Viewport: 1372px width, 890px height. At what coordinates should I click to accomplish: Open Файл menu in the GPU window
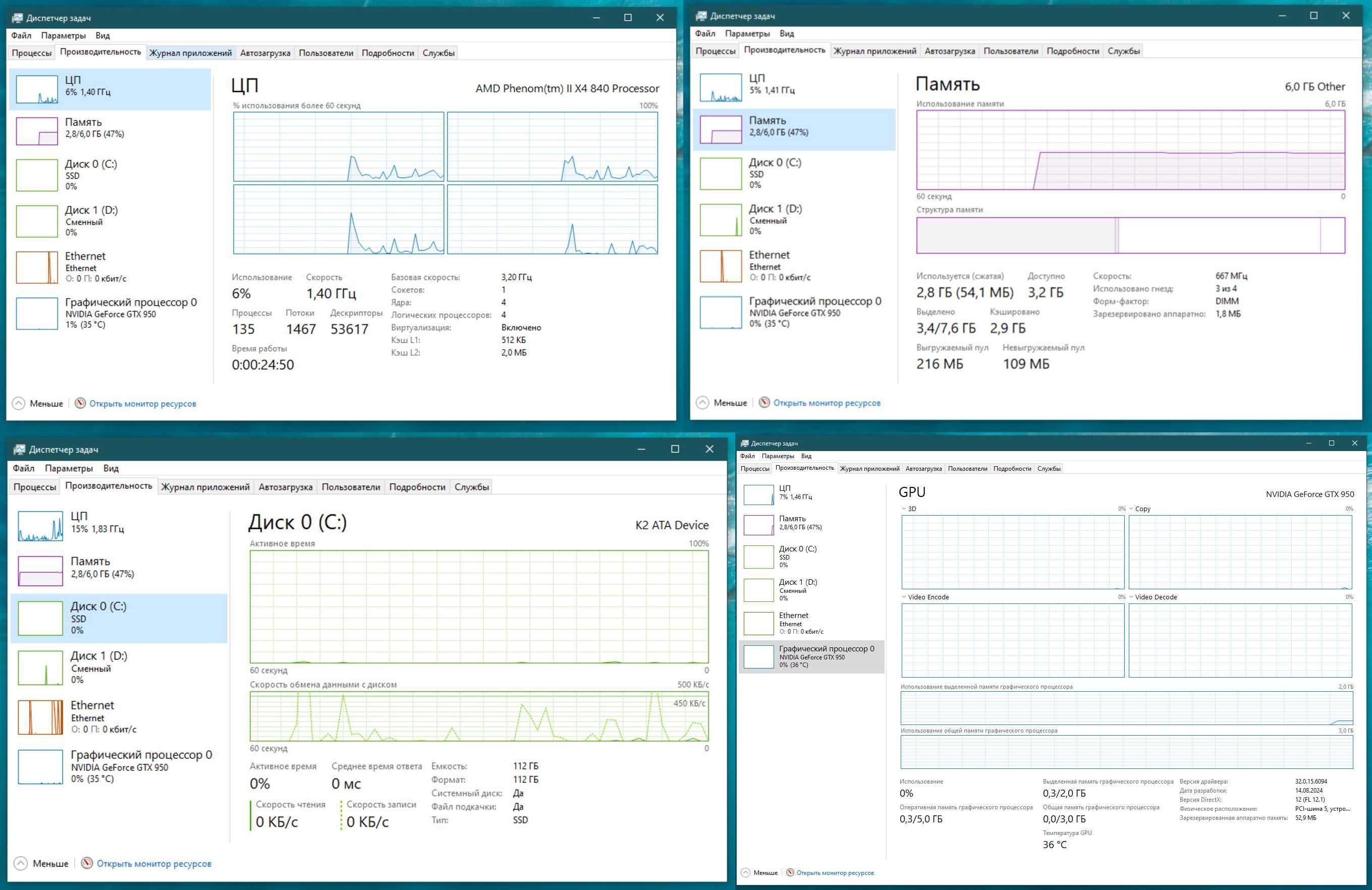pyautogui.click(x=747, y=456)
